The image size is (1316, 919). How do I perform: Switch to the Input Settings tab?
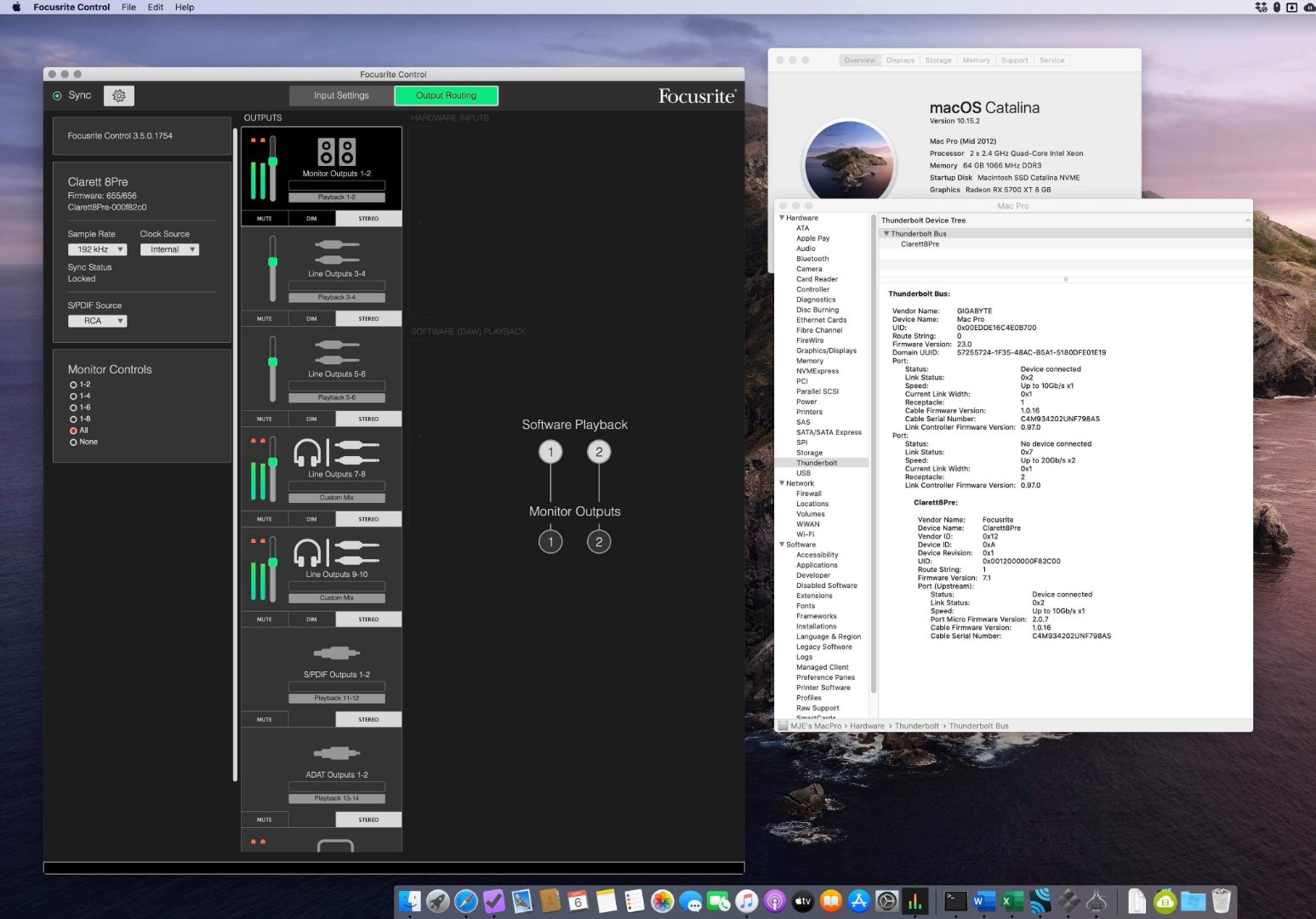[341, 95]
